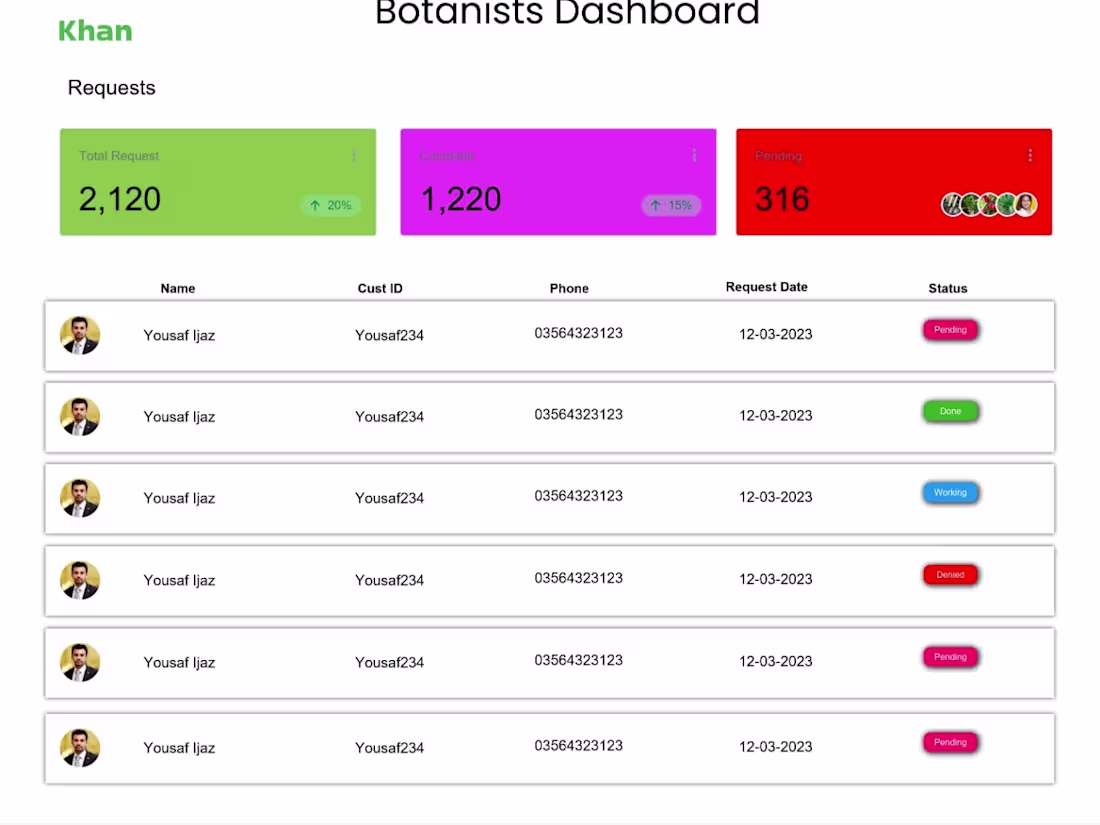Click the Pending badge on the bottom row

(x=950, y=742)
